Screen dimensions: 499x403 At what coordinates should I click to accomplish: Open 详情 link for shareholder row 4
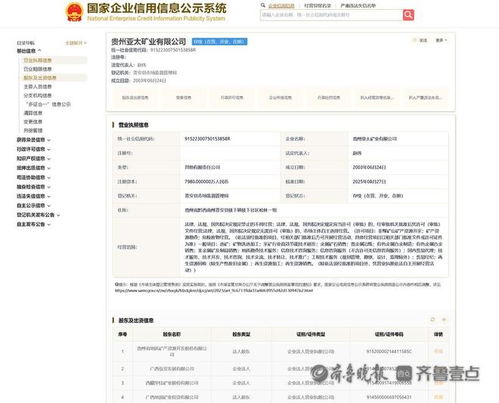pyautogui.click(x=438, y=397)
